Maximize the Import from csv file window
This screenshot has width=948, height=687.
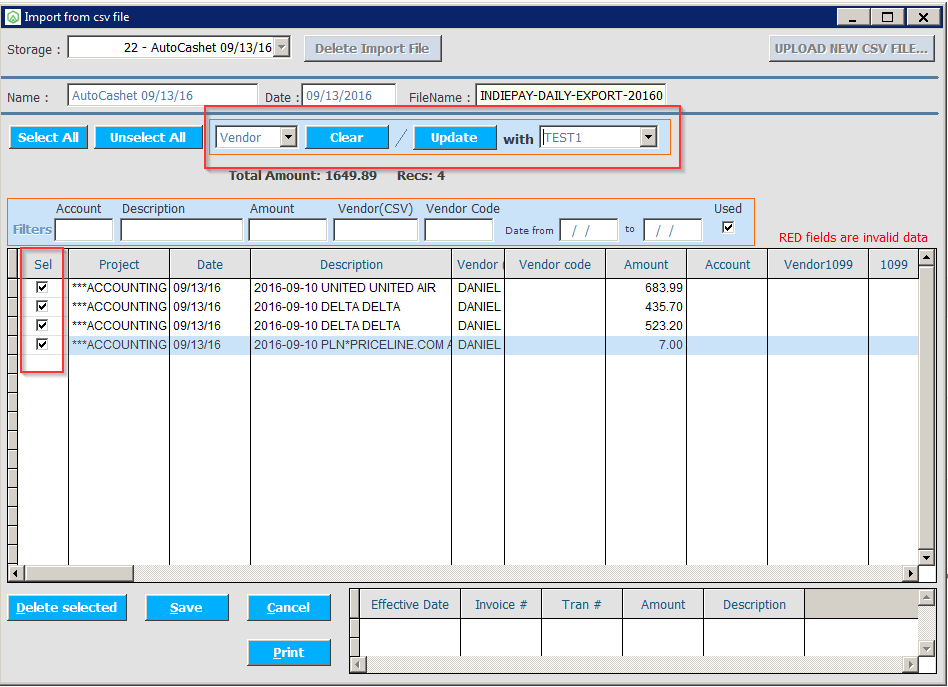tap(887, 17)
